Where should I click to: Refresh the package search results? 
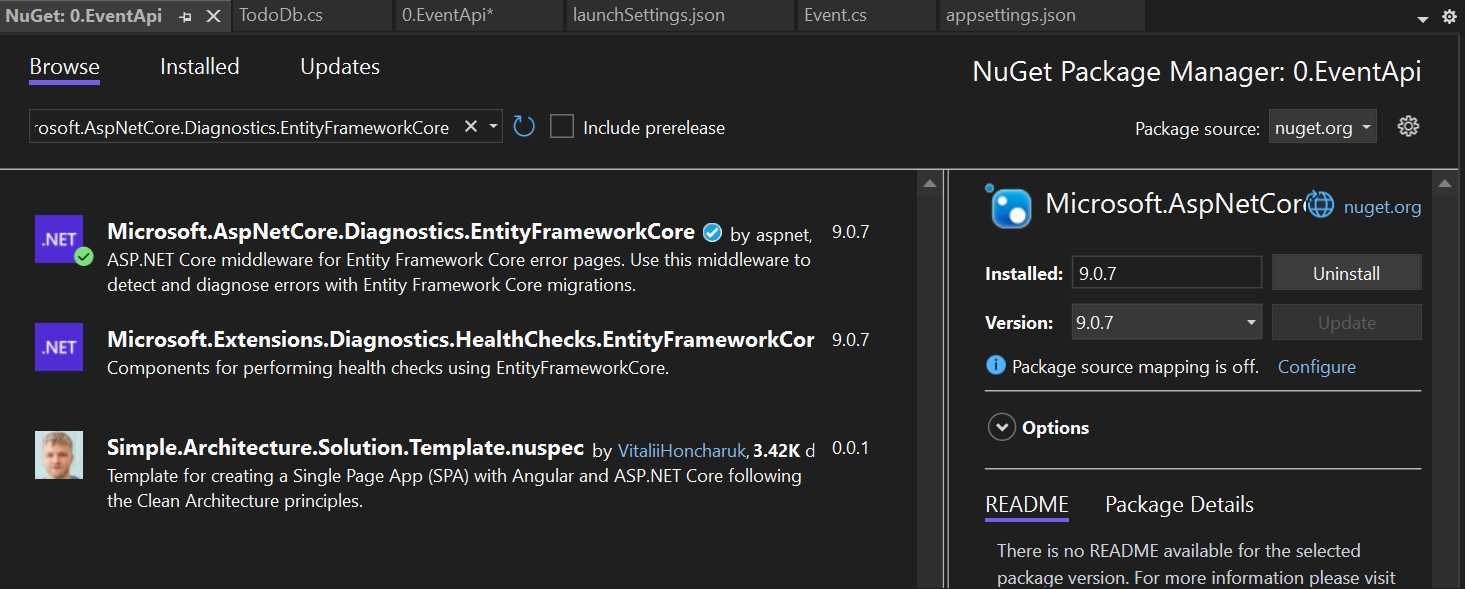click(524, 127)
